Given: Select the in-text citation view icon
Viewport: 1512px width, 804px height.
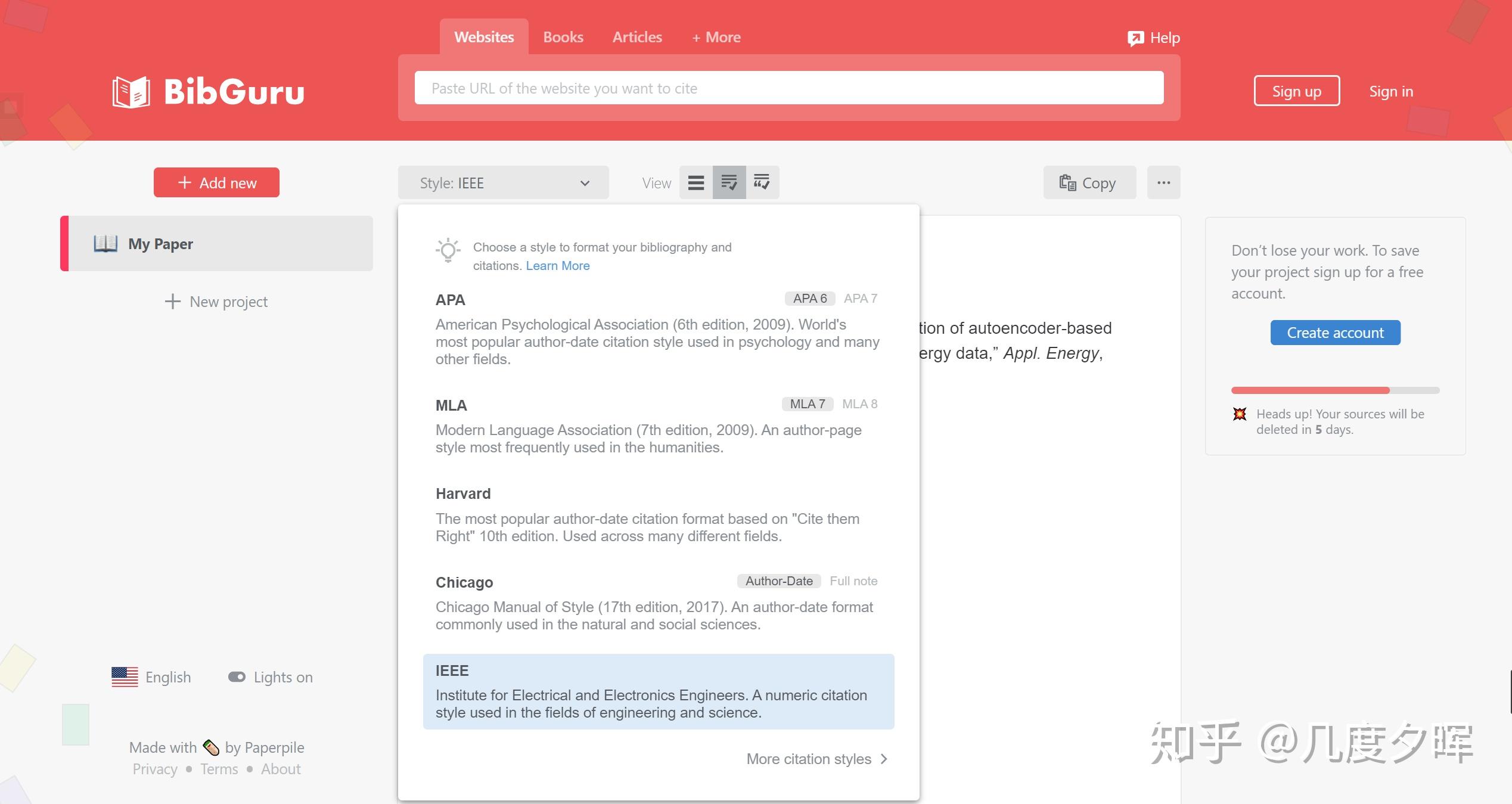Looking at the screenshot, I should pos(762,182).
